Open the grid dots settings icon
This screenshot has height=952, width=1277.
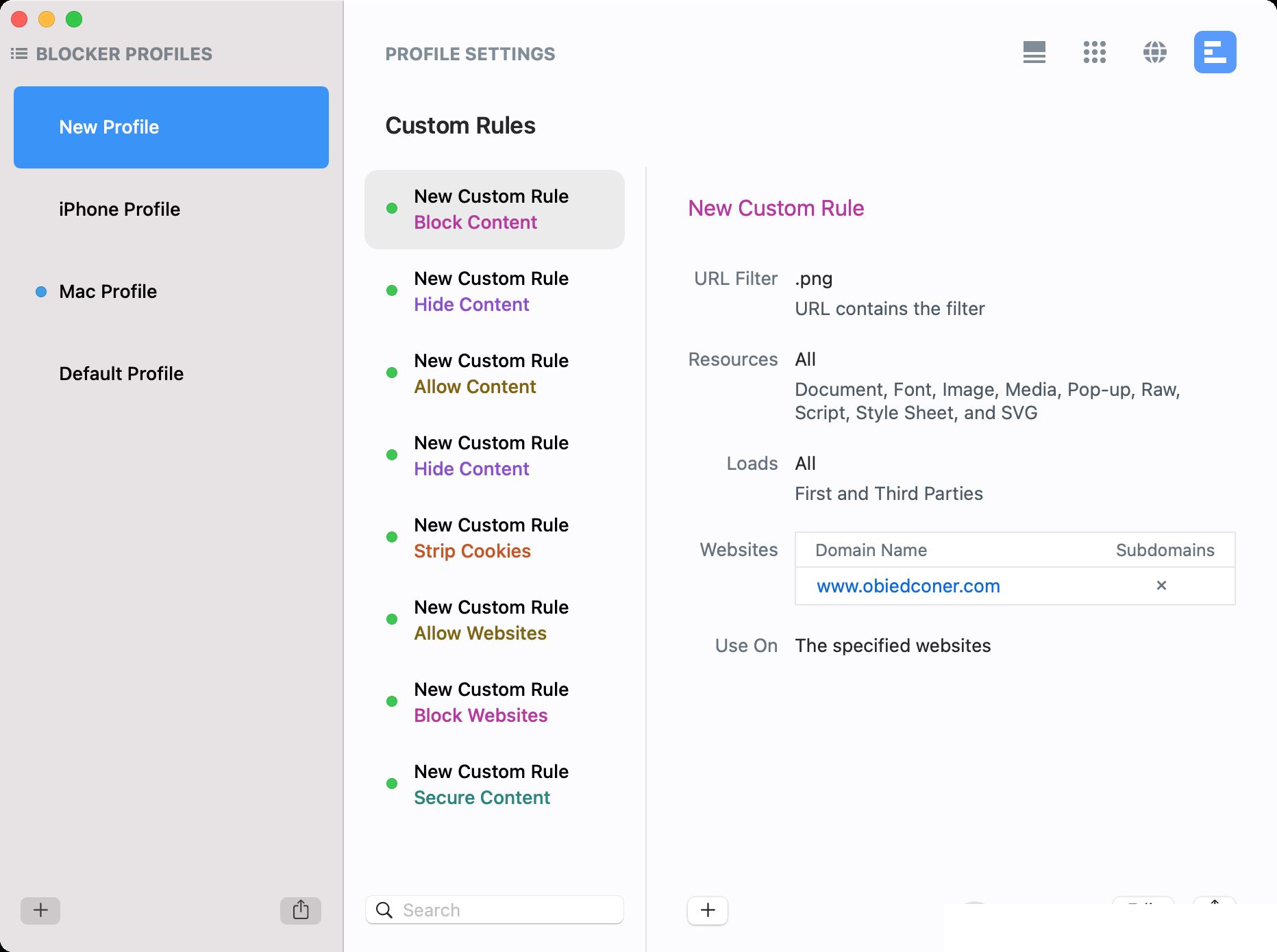click(1094, 52)
